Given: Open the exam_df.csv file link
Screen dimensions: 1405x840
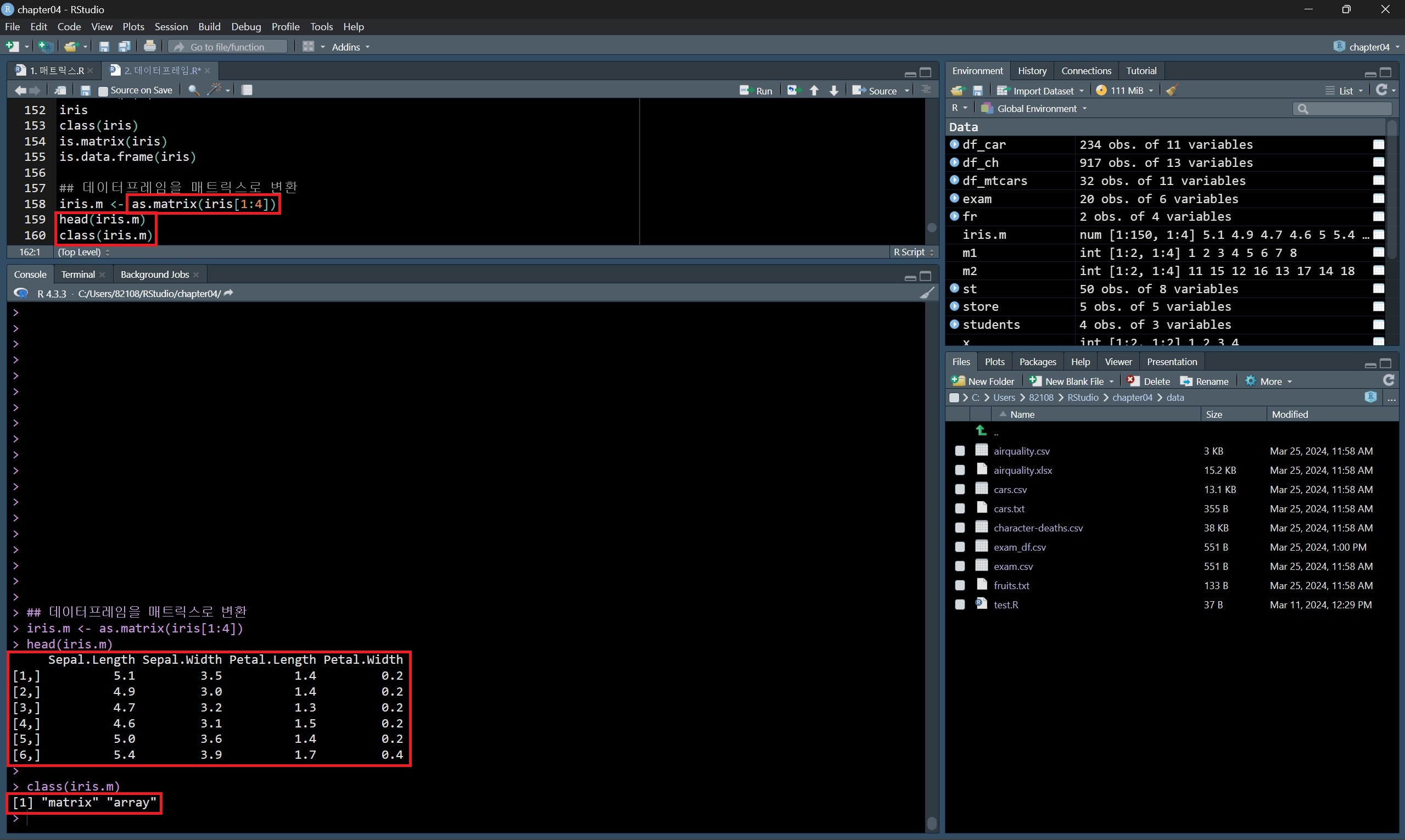Looking at the screenshot, I should (x=1020, y=547).
